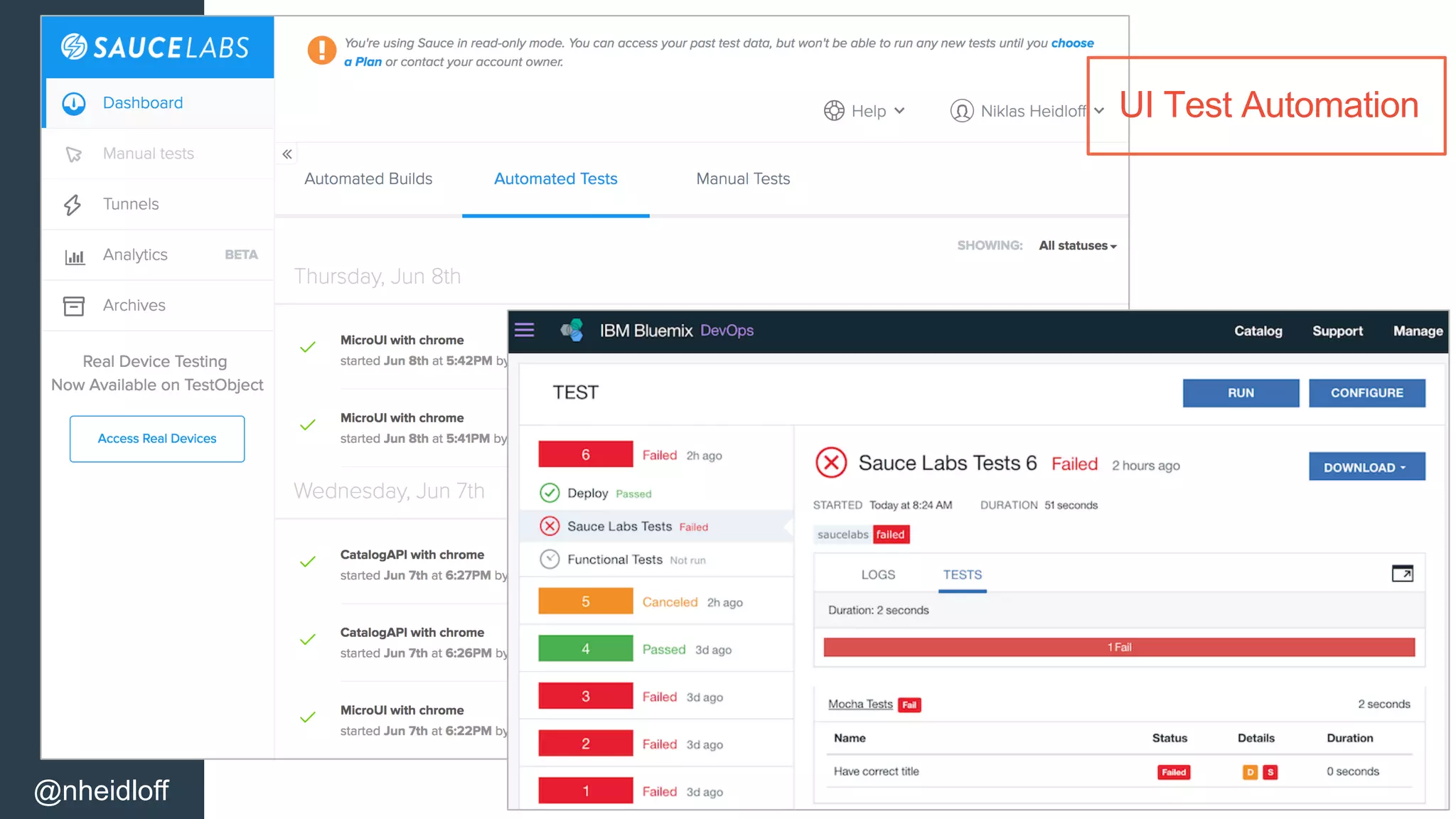Switch to the Manual Tests tab

click(743, 178)
